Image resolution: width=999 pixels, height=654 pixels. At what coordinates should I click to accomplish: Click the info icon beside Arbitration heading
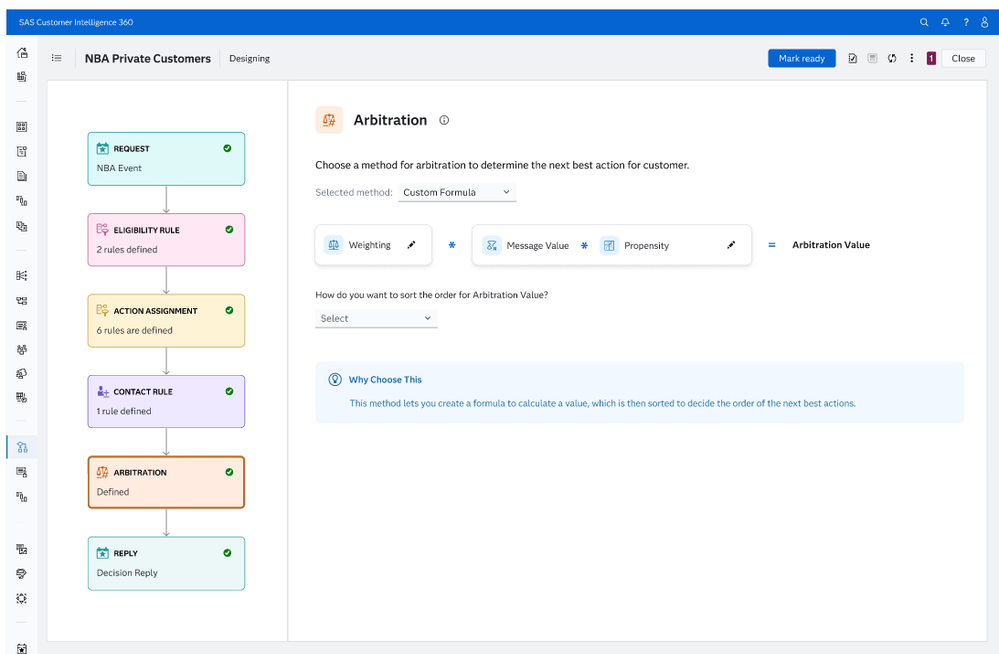(444, 120)
